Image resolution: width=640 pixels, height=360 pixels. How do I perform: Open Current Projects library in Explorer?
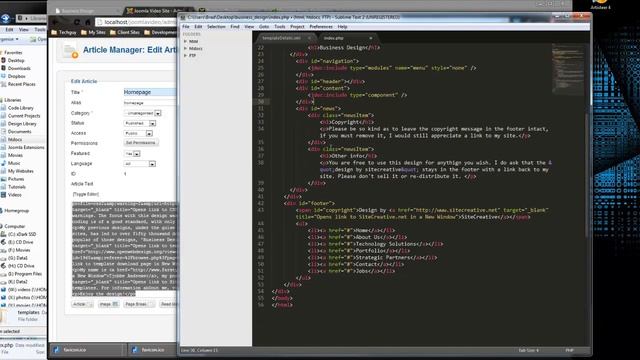(24, 116)
